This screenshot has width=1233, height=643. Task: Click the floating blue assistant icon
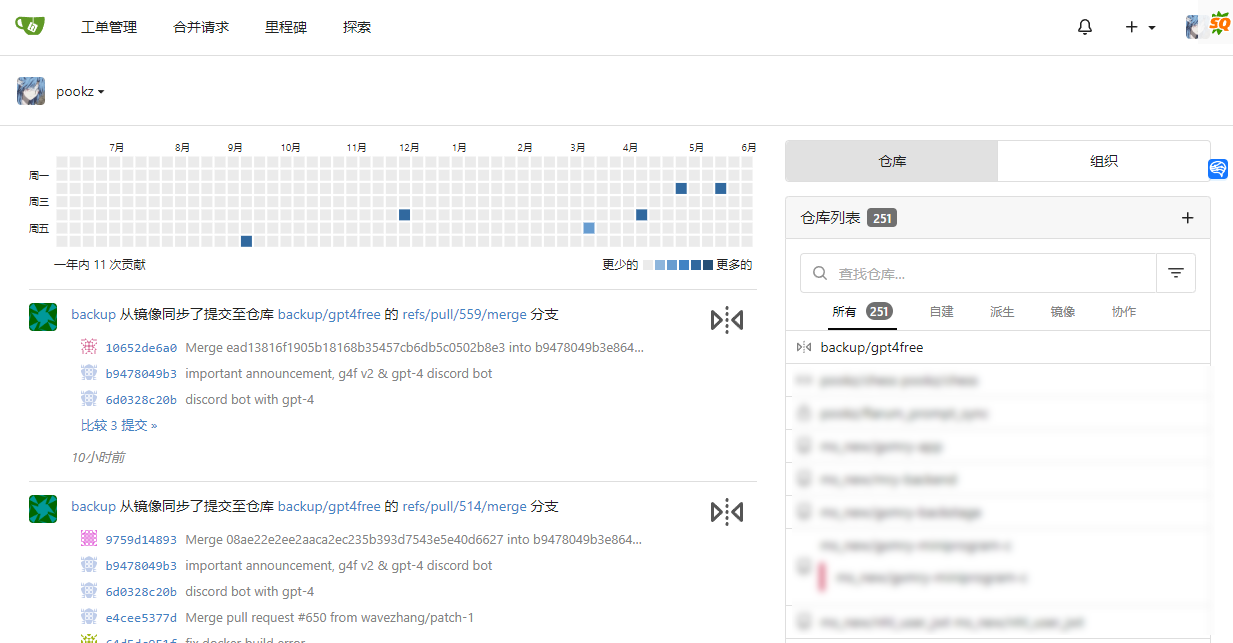pos(1217,169)
